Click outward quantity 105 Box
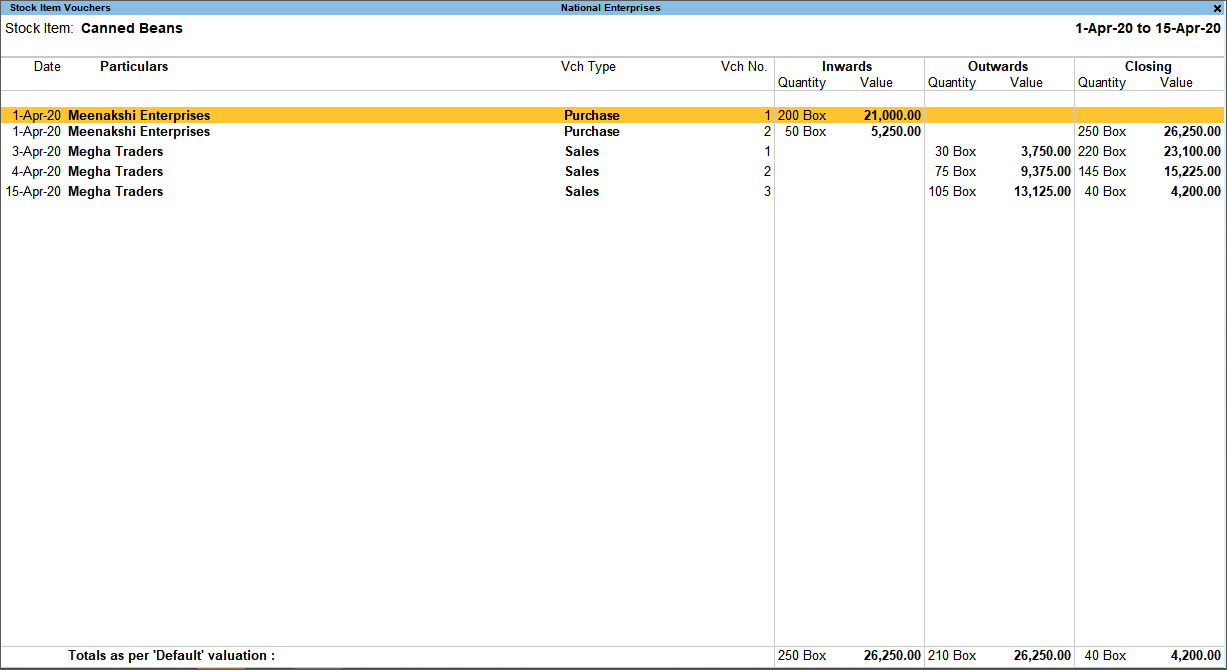The width and height of the screenshot is (1227, 670). coord(952,192)
